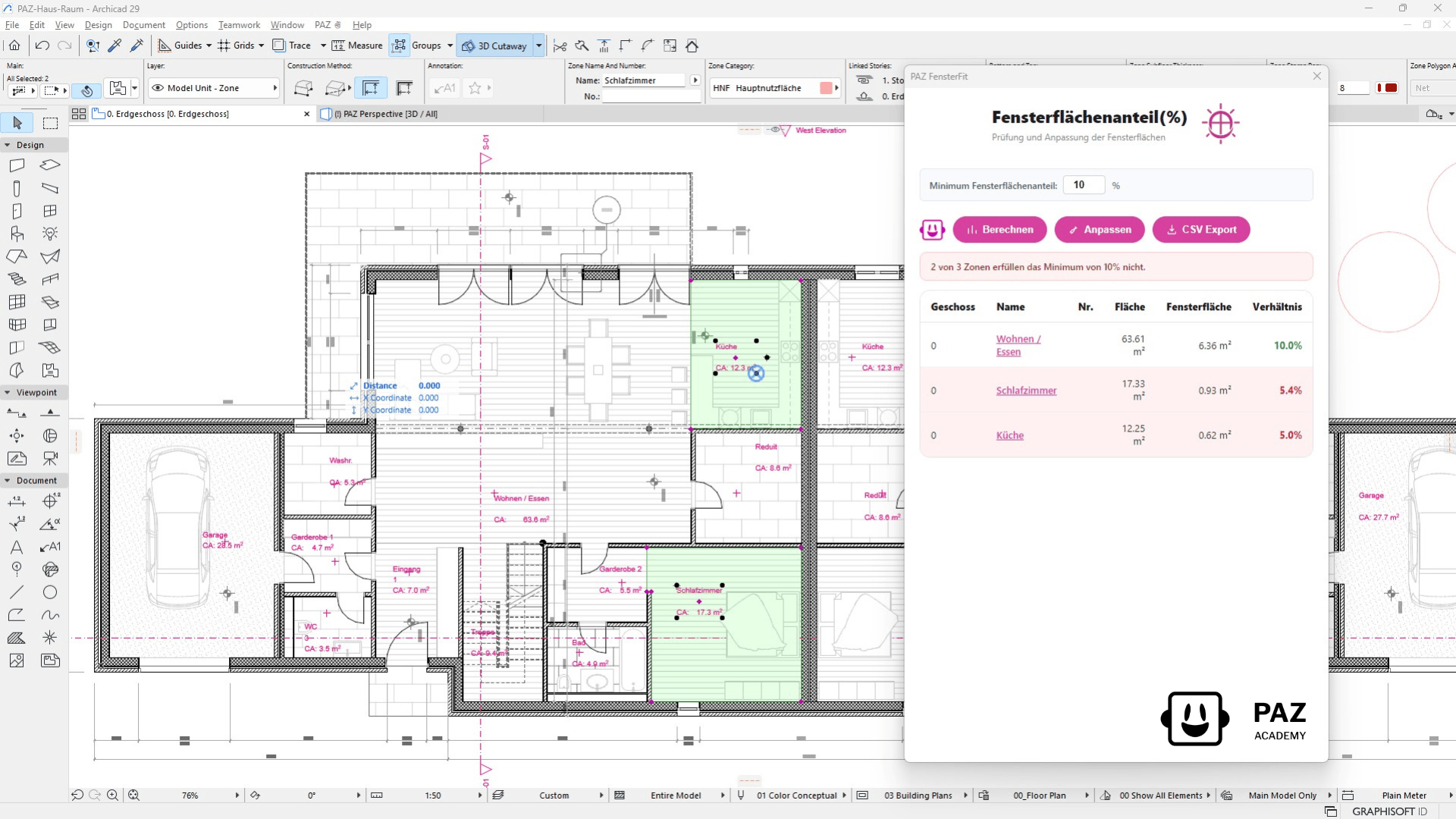Toggle the Measure tool

pos(357,45)
